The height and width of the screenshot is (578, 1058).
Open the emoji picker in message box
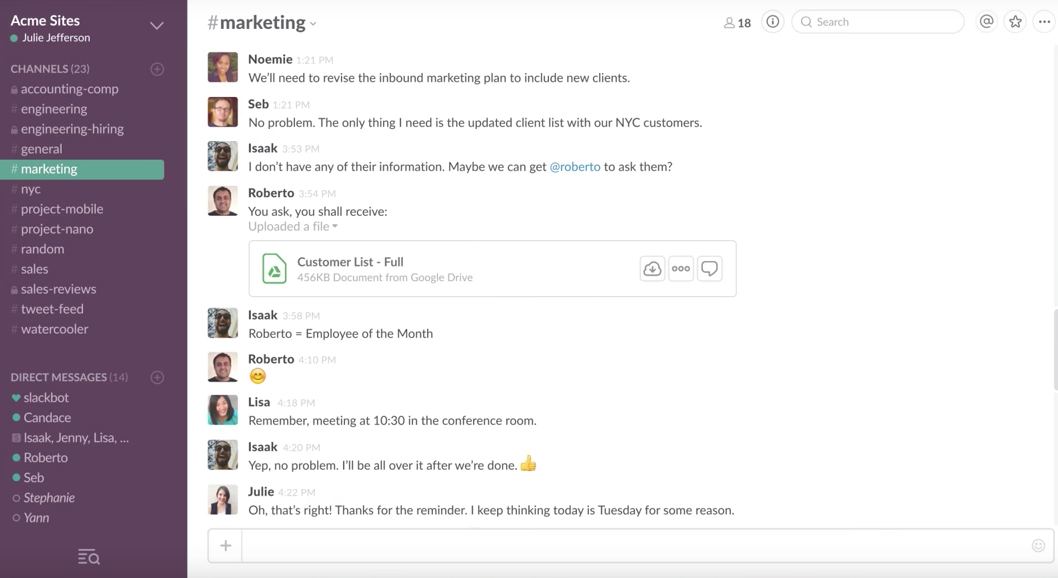(x=1038, y=545)
